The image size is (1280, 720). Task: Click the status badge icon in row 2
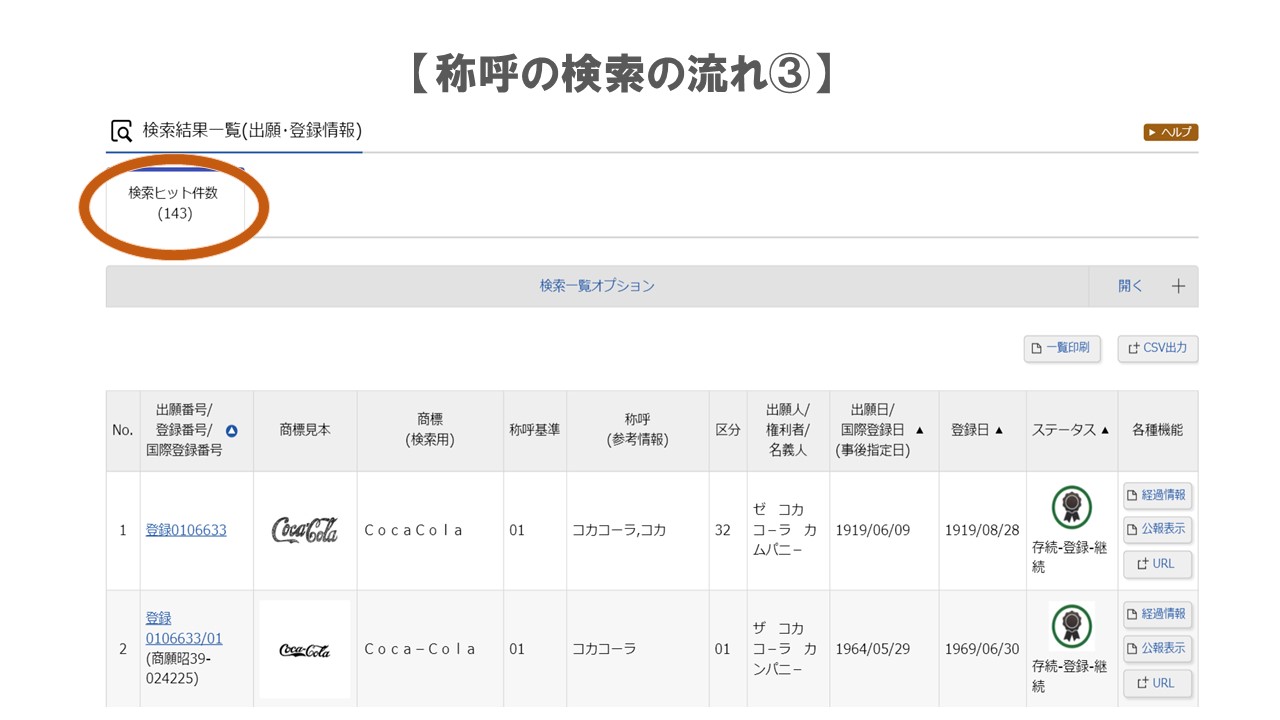[1071, 627]
